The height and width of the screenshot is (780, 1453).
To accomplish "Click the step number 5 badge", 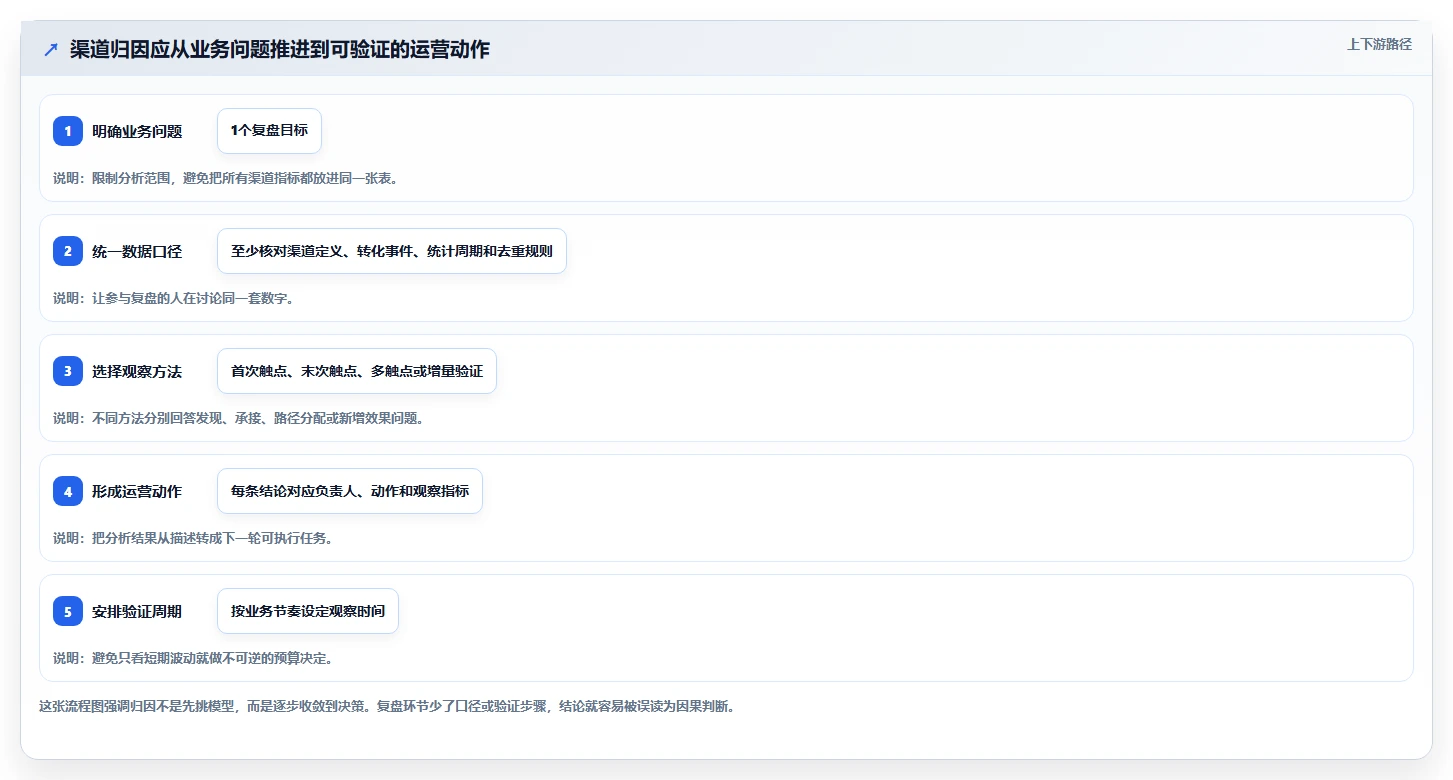I will pyautogui.click(x=68, y=611).
